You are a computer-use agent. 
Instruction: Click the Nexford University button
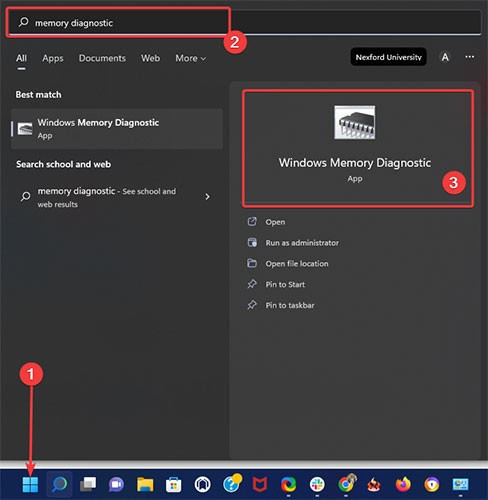[x=389, y=57]
